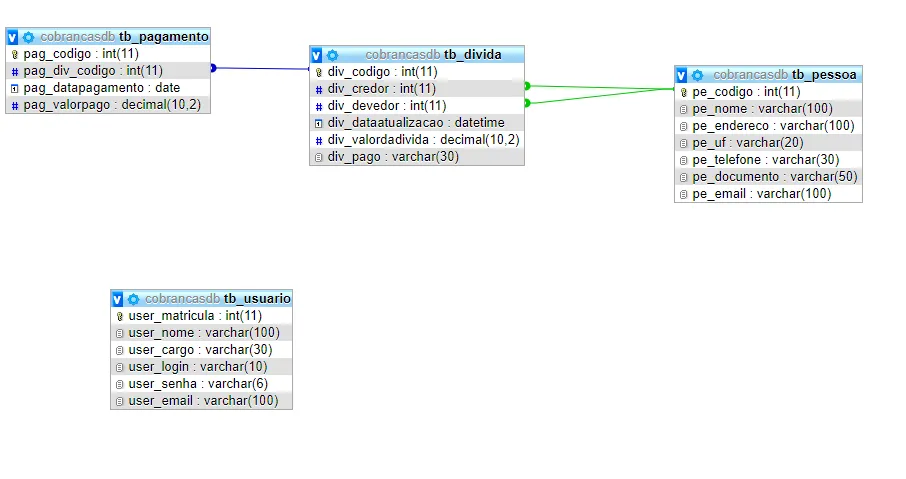Toggle tb_pessoa column list visibility
The image size is (906, 479).
(682, 75)
